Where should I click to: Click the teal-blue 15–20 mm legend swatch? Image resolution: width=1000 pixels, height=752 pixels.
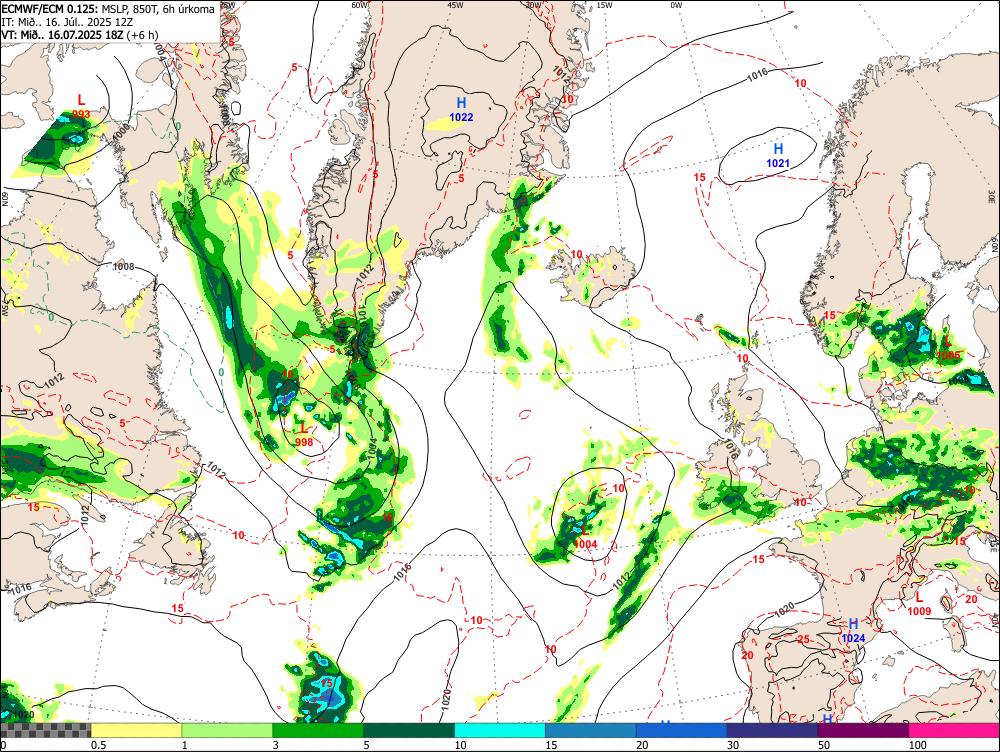[x=591, y=730]
